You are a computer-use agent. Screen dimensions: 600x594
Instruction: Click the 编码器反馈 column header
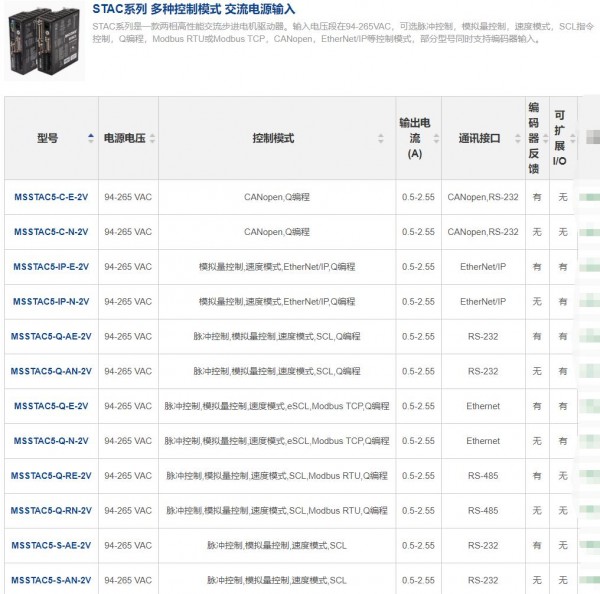537,138
